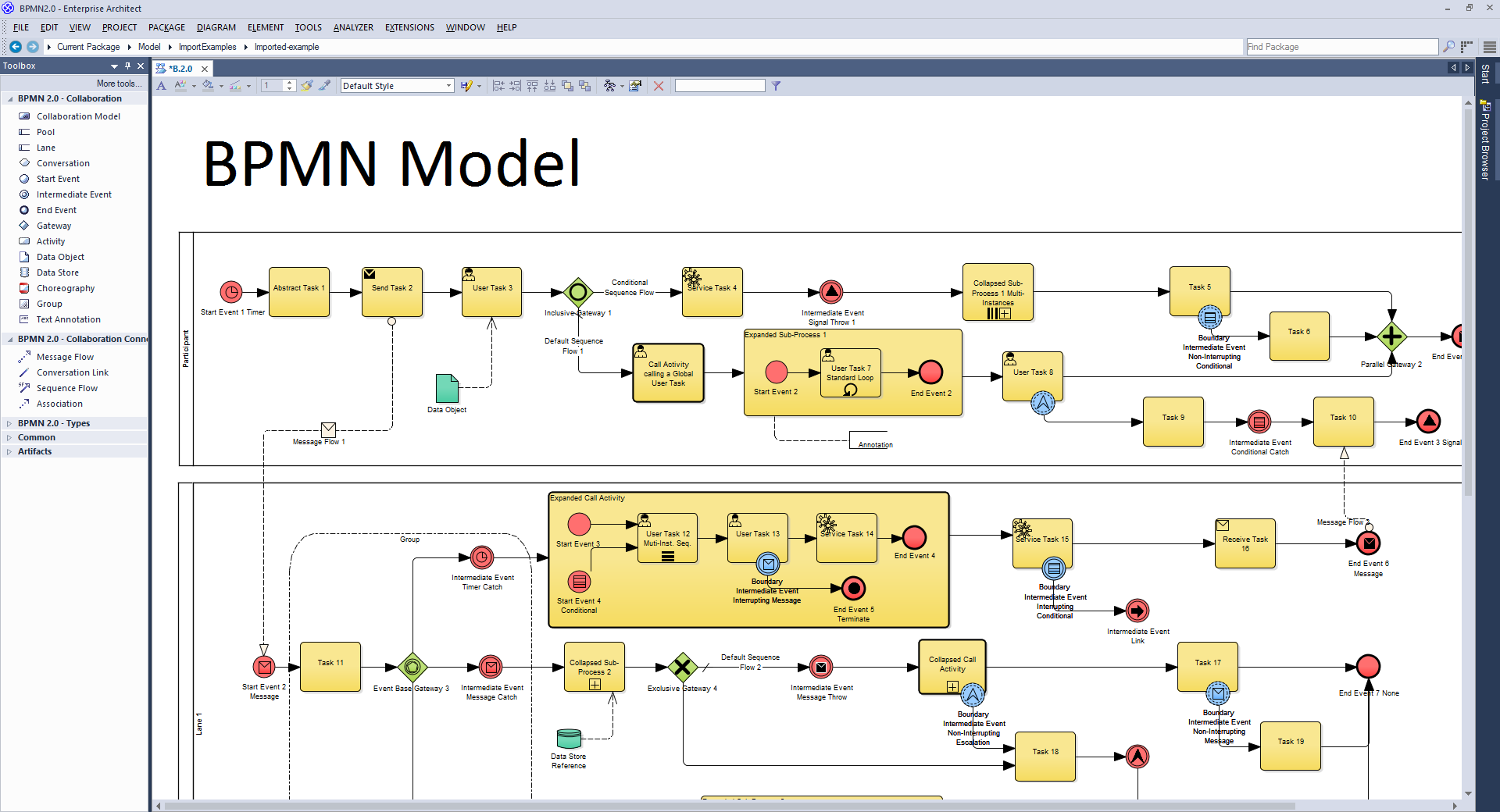Open the Default Style dropdown
Viewport: 1500px width, 812px height.
coord(397,86)
